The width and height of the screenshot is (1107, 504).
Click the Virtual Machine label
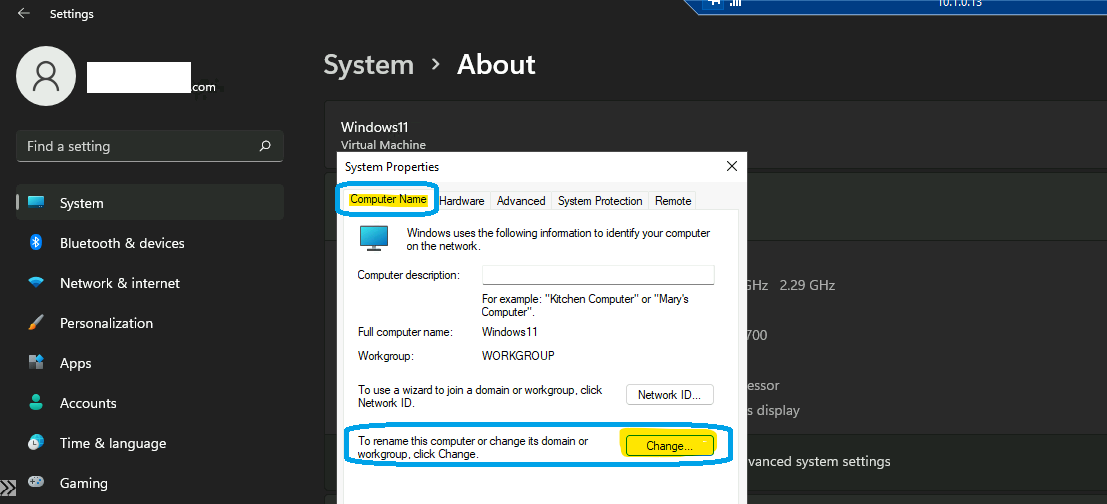pos(383,145)
